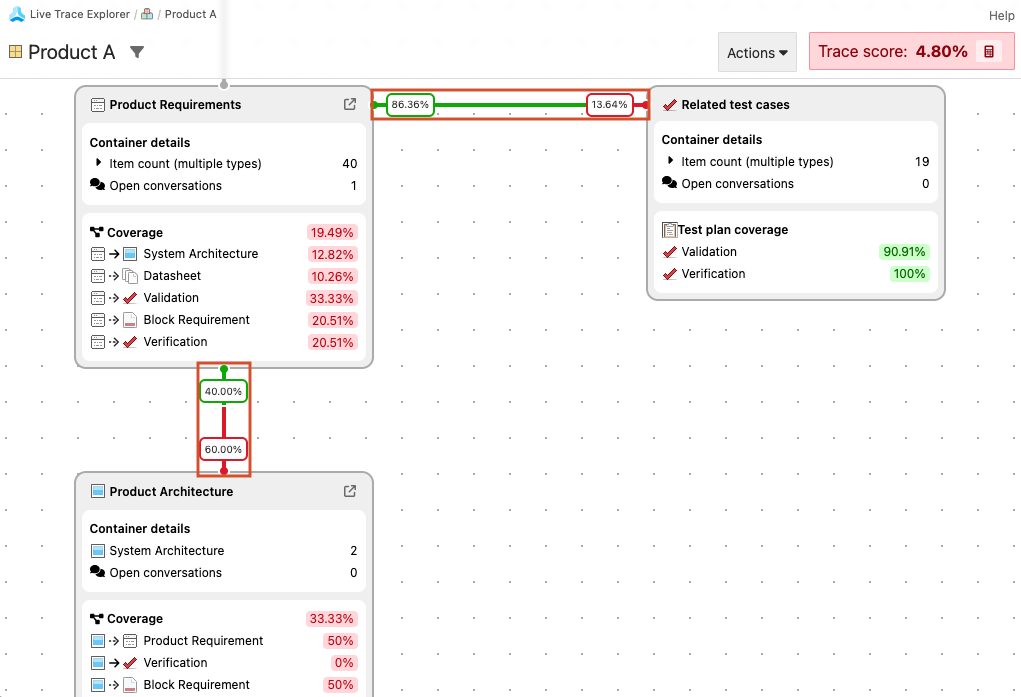Click the calculator icon in the Trace score box

tap(990, 50)
